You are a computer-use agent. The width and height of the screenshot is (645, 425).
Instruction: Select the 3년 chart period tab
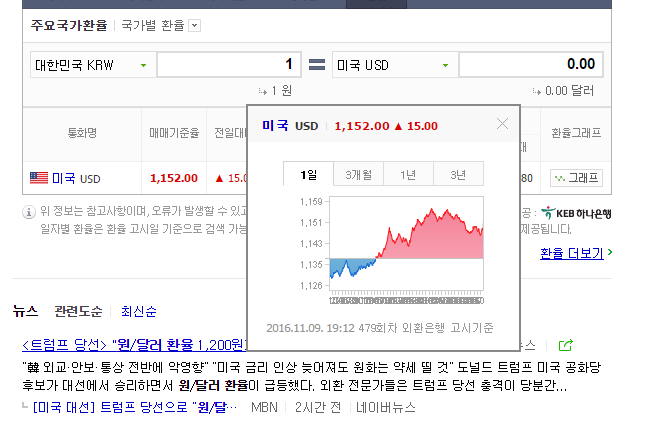coord(458,174)
